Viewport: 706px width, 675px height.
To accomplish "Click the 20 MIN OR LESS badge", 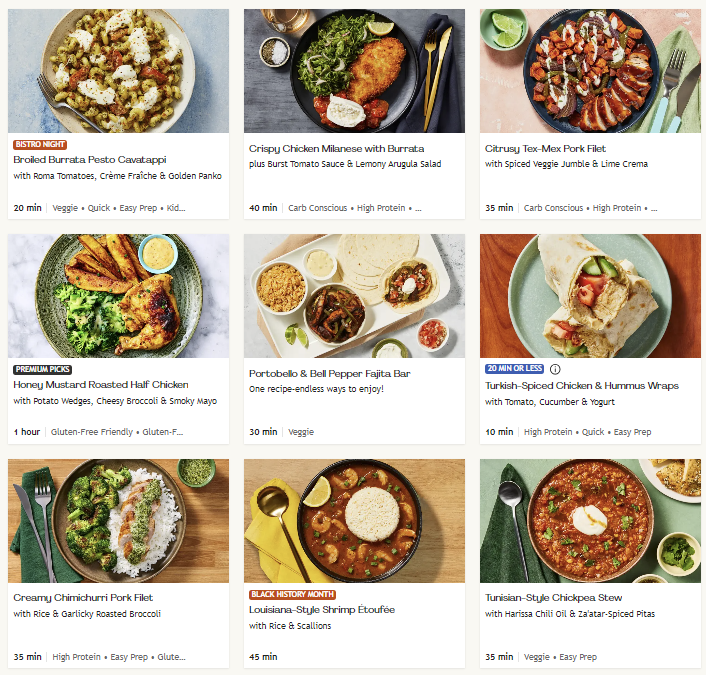I will point(515,369).
